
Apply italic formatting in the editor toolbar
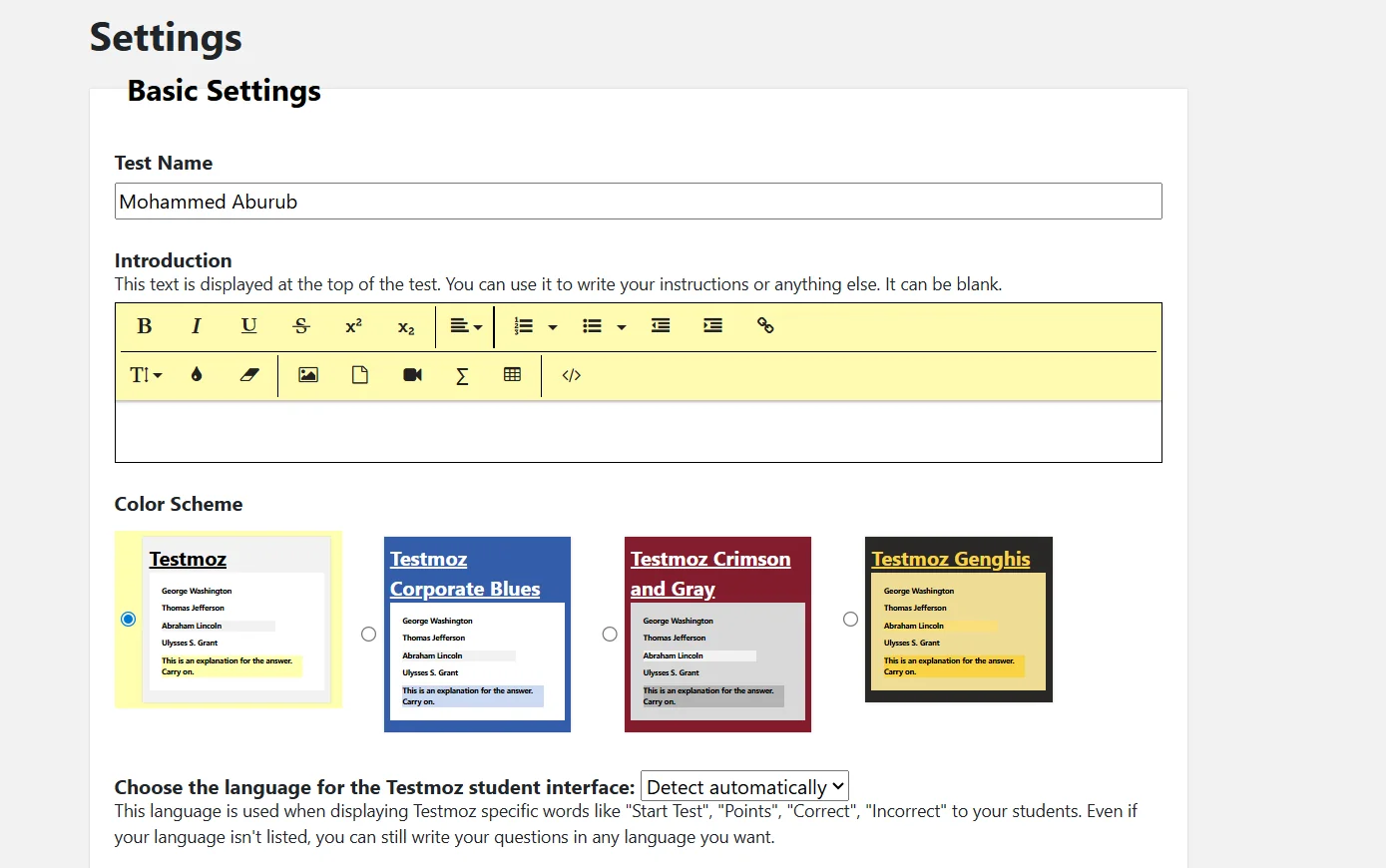tap(197, 326)
